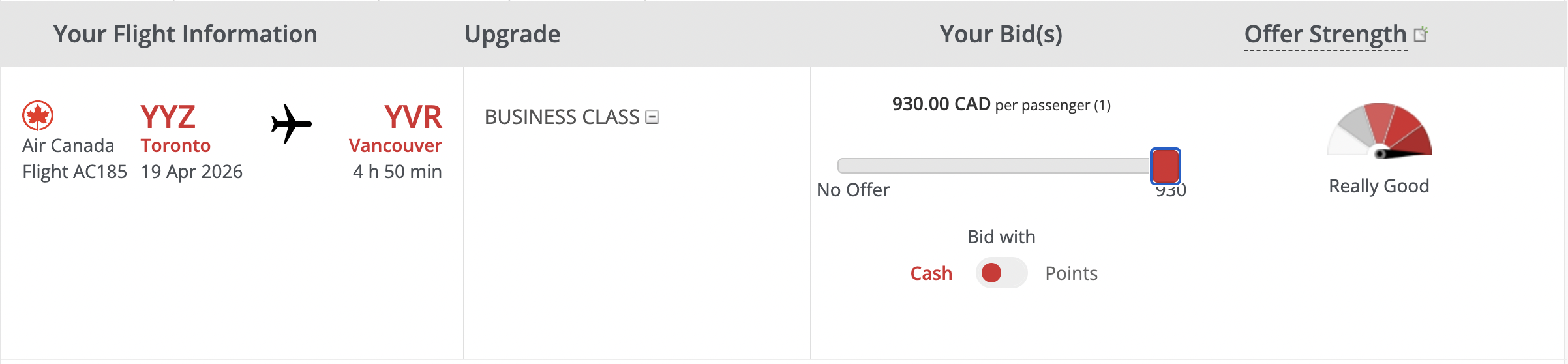
Task: Click the Air Canada maple leaf logo
Action: coord(38,116)
